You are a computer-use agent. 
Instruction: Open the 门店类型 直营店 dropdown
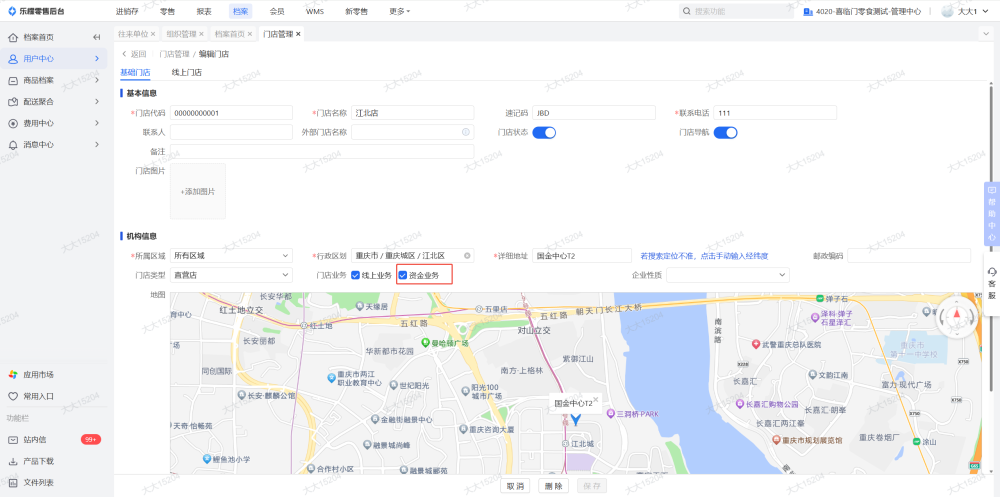click(231, 275)
